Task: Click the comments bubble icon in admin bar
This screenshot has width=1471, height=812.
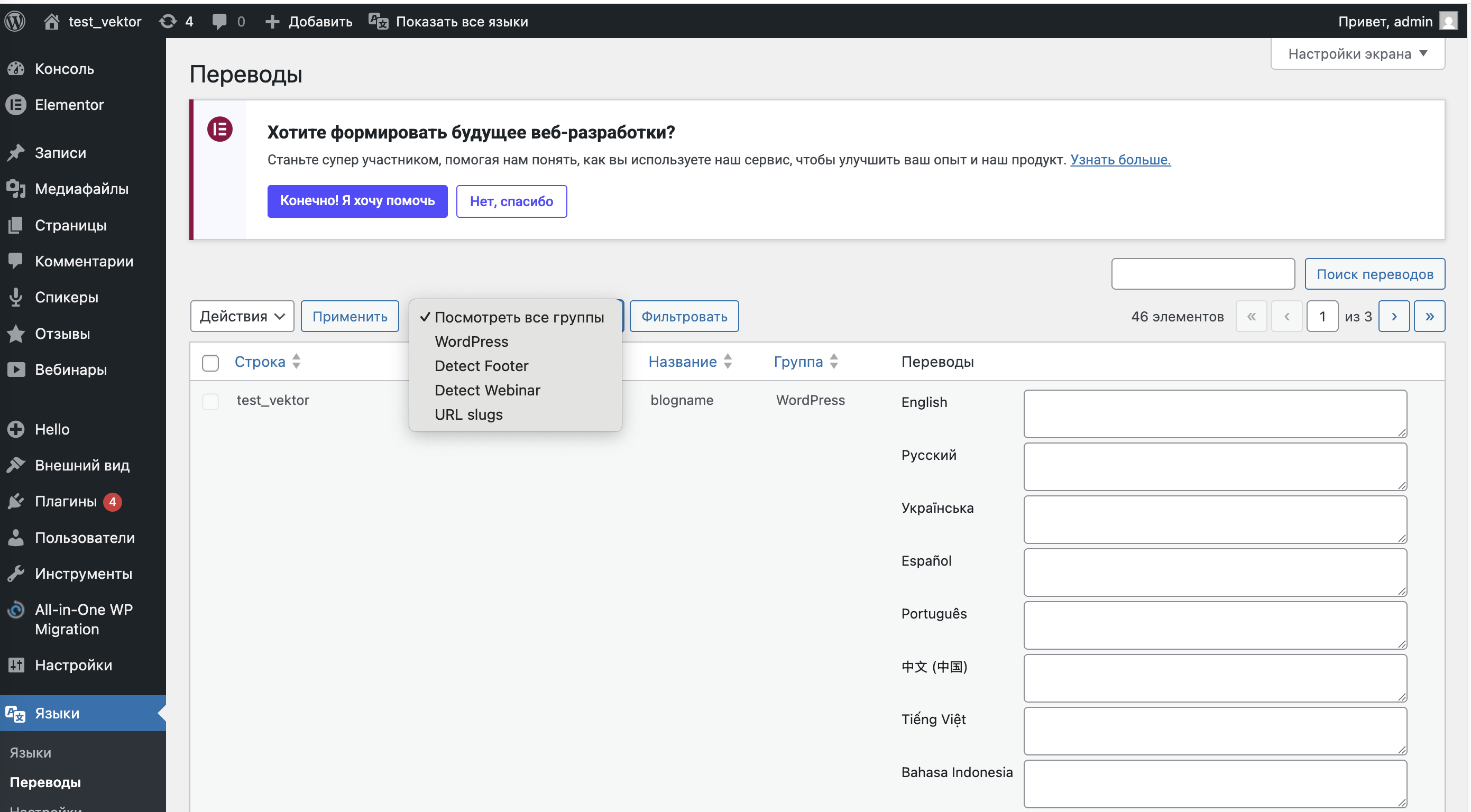Action: click(219, 21)
